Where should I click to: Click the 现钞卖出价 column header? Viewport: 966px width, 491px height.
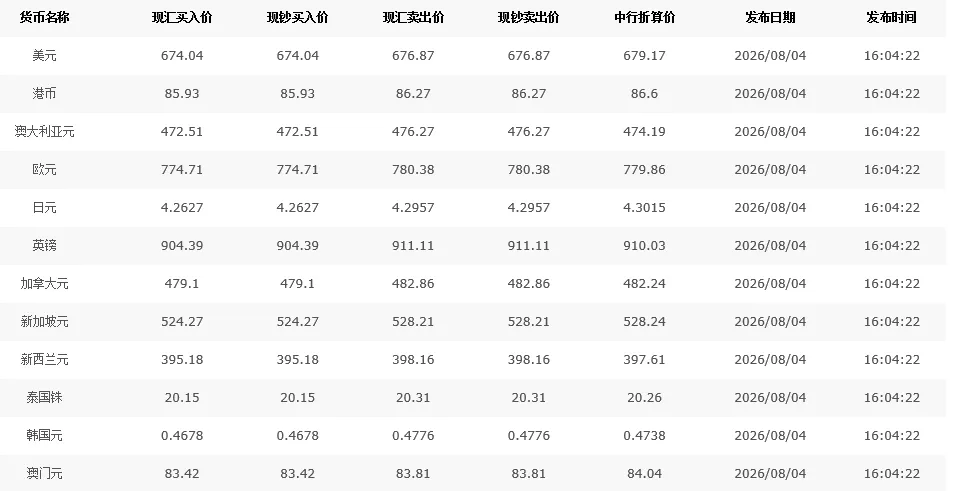pyautogui.click(x=529, y=18)
